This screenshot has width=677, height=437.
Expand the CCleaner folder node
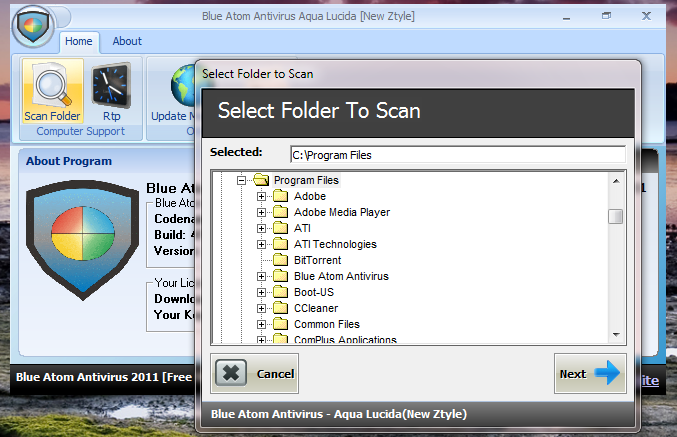point(261,308)
